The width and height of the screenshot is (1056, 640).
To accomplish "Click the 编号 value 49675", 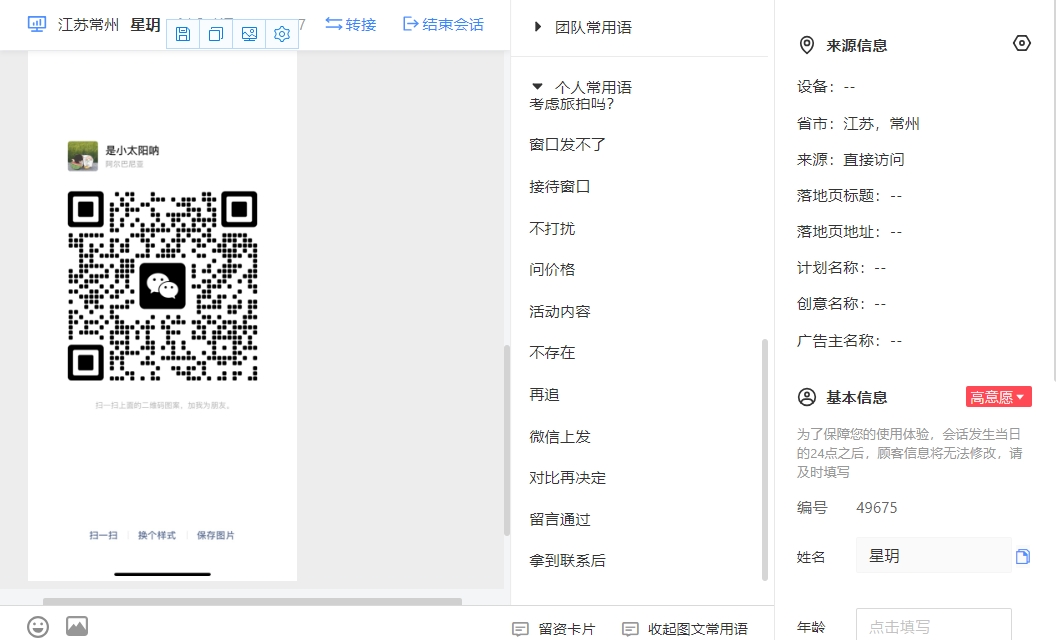I will click(x=876, y=507).
